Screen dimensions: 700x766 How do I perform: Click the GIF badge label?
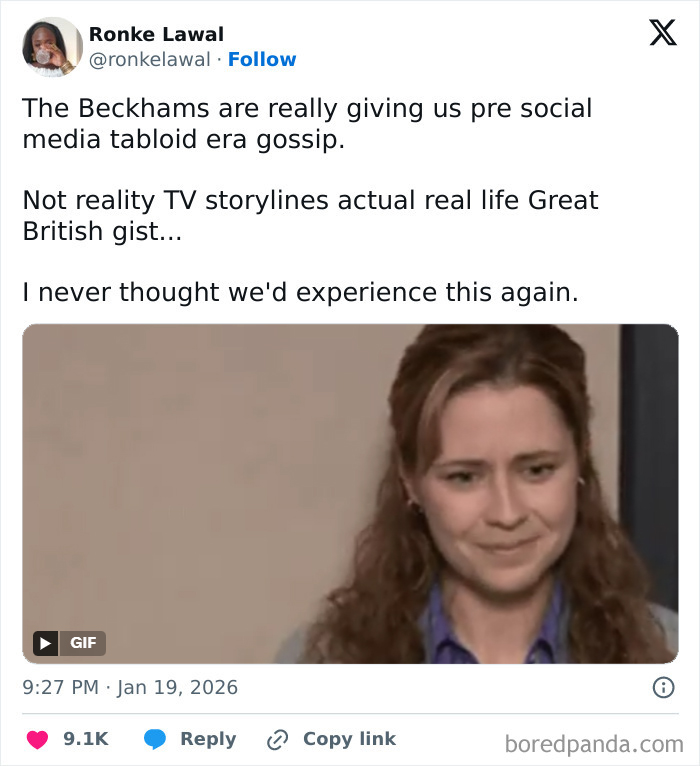click(83, 642)
